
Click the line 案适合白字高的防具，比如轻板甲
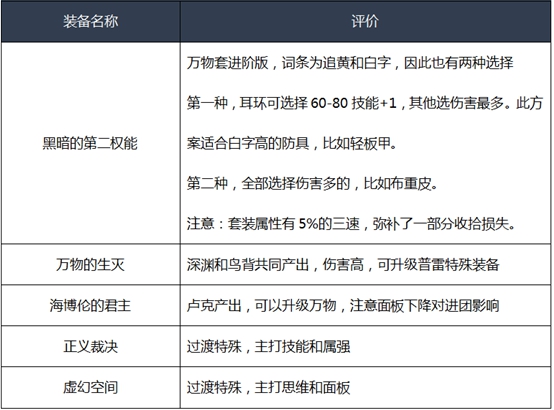[291, 144]
